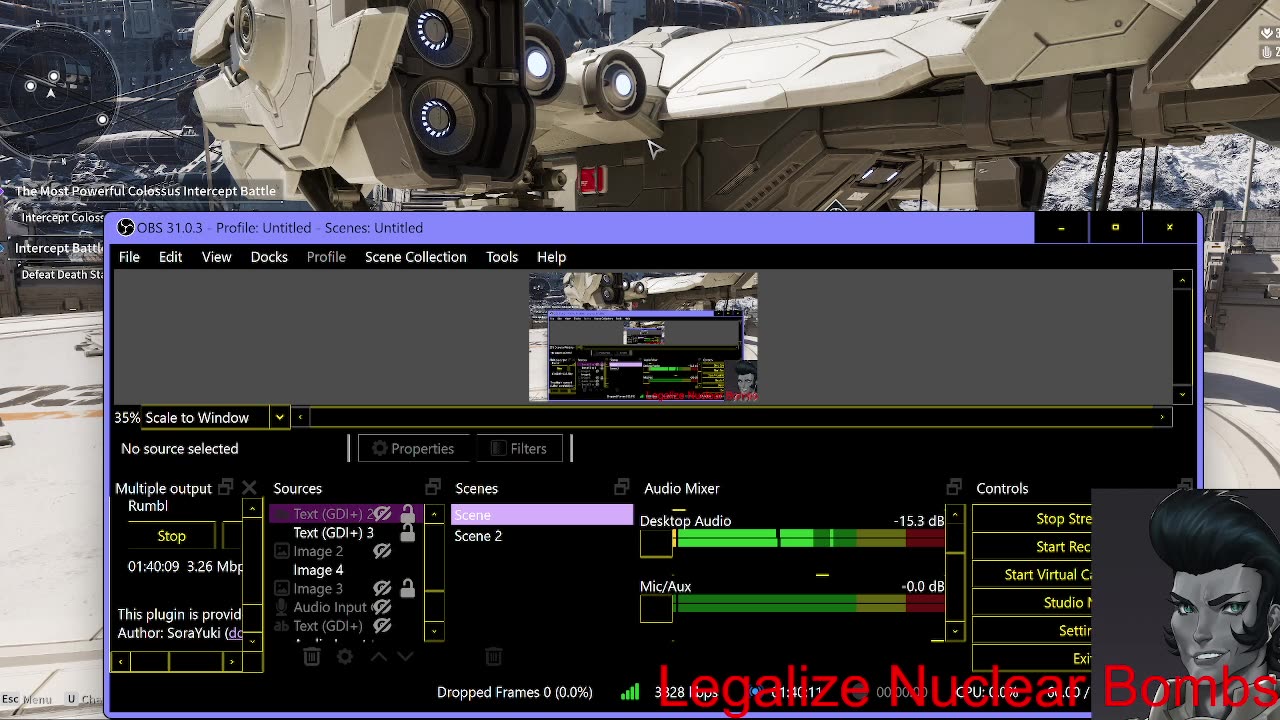Screen dimensions: 1280x720
Task: Click Multiple output panel scroll-right arrow
Action: tap(232, 661)
